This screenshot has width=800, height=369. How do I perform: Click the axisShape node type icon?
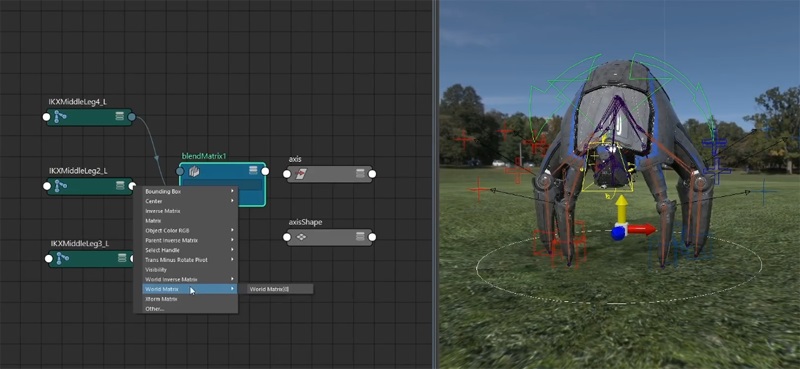pyautogui.click(x=301, y=237)
